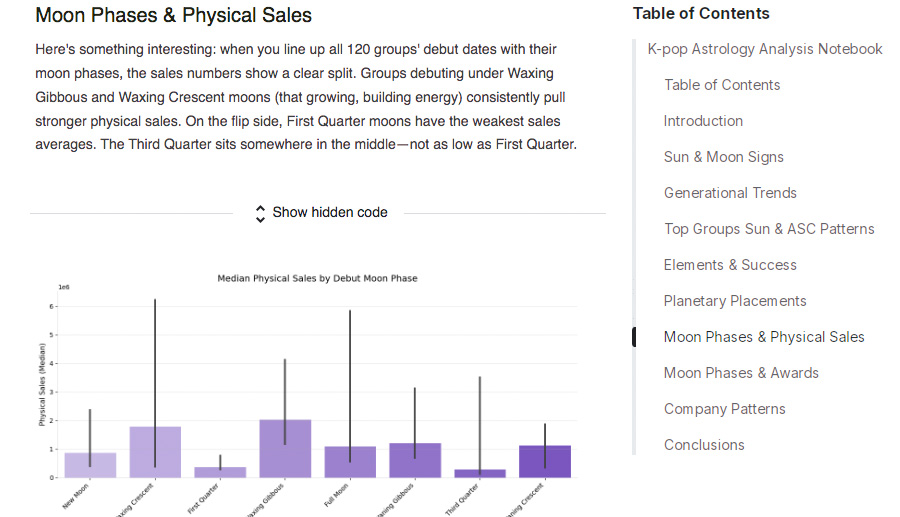Click the First Quarter bar
This screenshot has height=517, width=900.
(220, 473)
